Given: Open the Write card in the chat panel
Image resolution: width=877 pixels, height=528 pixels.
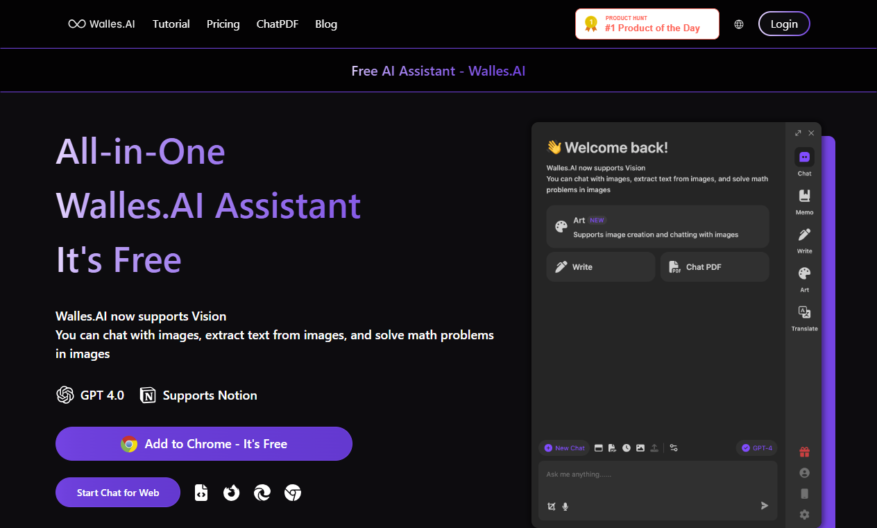Looking at the screenshot, I should [x=601, y=267].
